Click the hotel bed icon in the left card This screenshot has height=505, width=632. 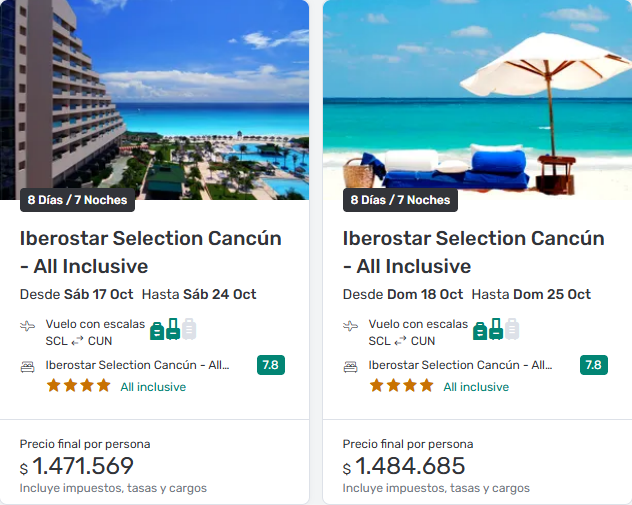click(28, 366)
